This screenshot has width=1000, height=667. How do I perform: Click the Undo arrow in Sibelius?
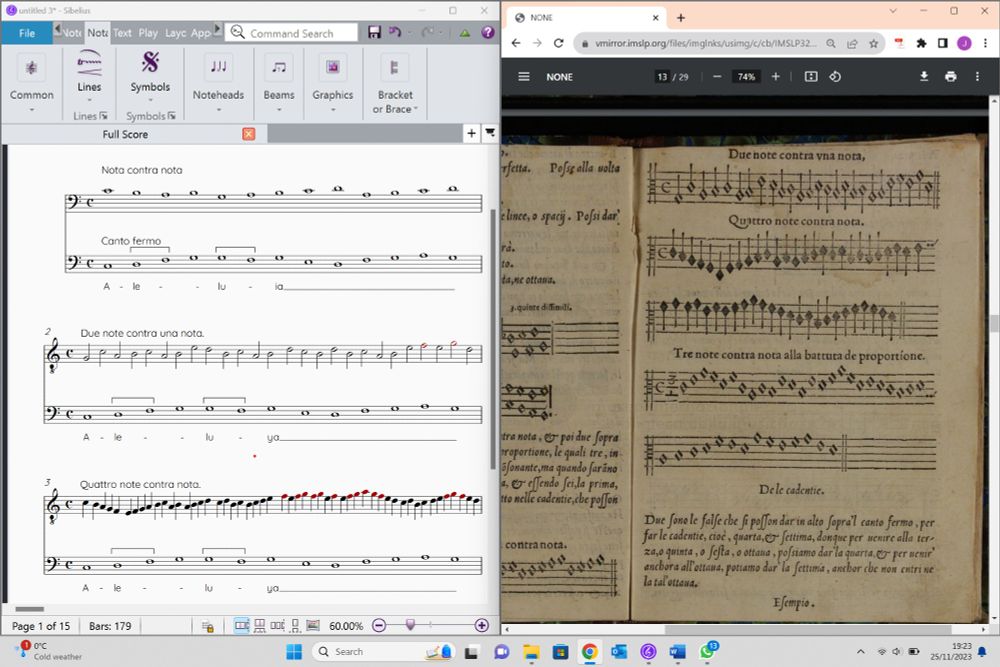coord(395,33)
